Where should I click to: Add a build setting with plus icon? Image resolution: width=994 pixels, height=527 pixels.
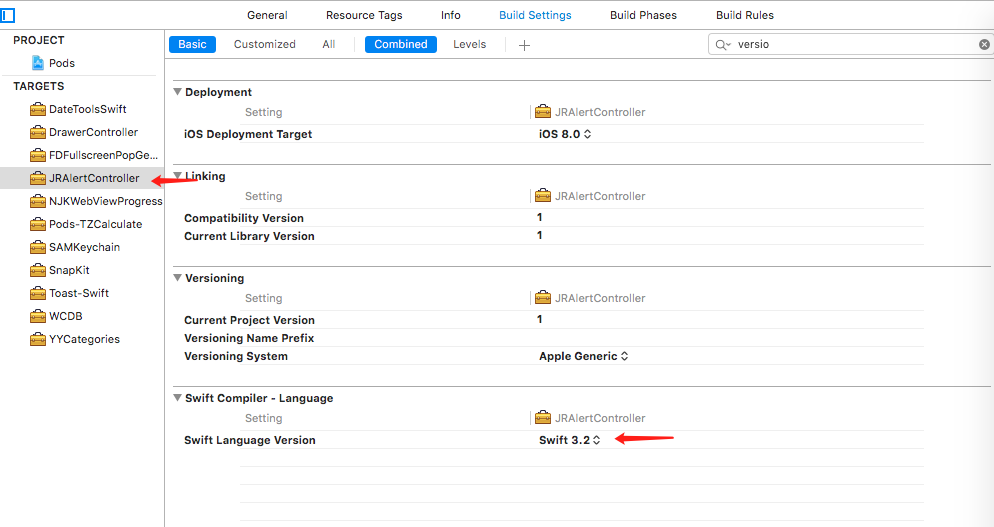click(524, 45)
